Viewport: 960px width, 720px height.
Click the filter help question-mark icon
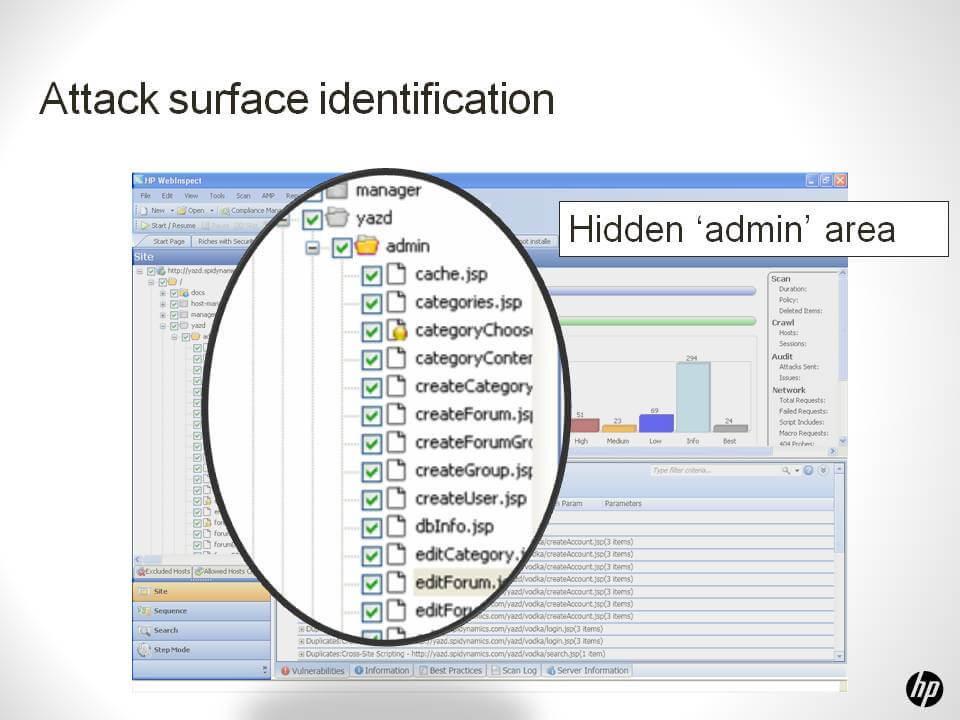tap(807, 470)
